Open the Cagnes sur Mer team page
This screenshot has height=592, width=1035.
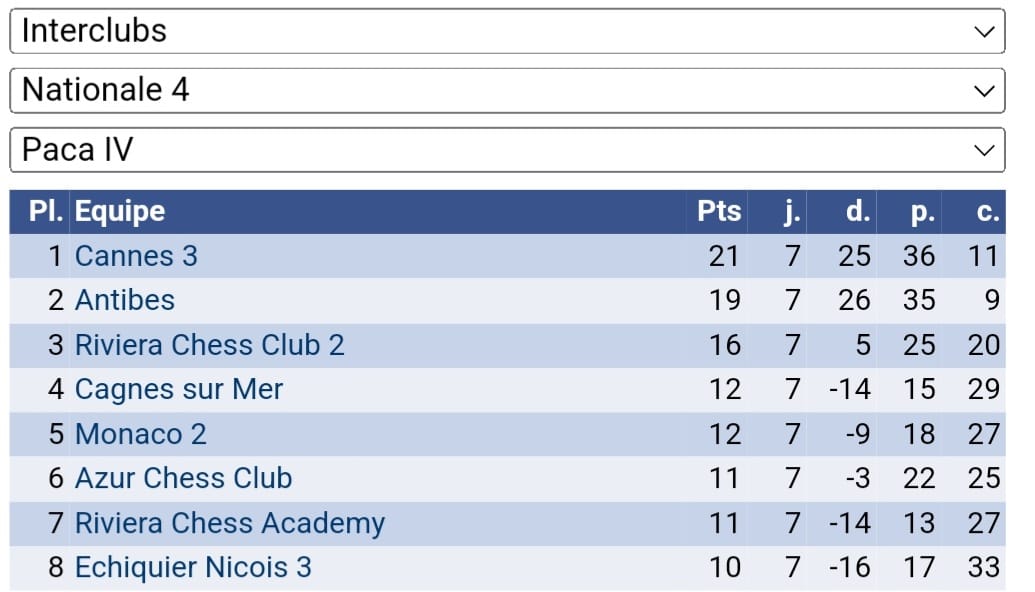179,389
